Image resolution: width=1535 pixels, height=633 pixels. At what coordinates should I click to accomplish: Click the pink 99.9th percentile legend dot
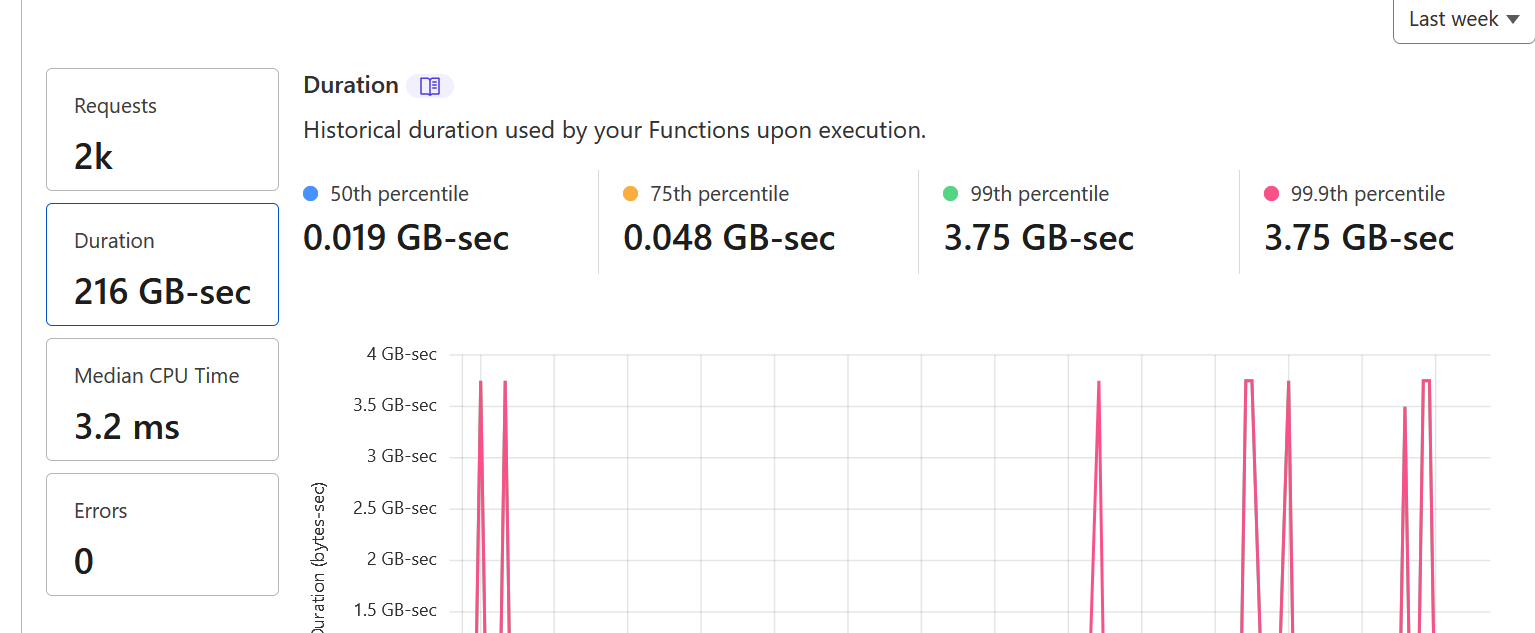click(x=1272, y=193)
